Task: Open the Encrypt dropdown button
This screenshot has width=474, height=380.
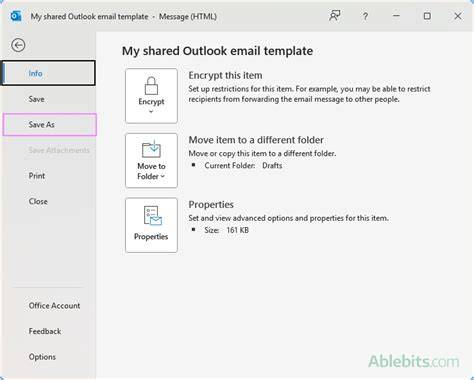Action: (x=151, y=96)
